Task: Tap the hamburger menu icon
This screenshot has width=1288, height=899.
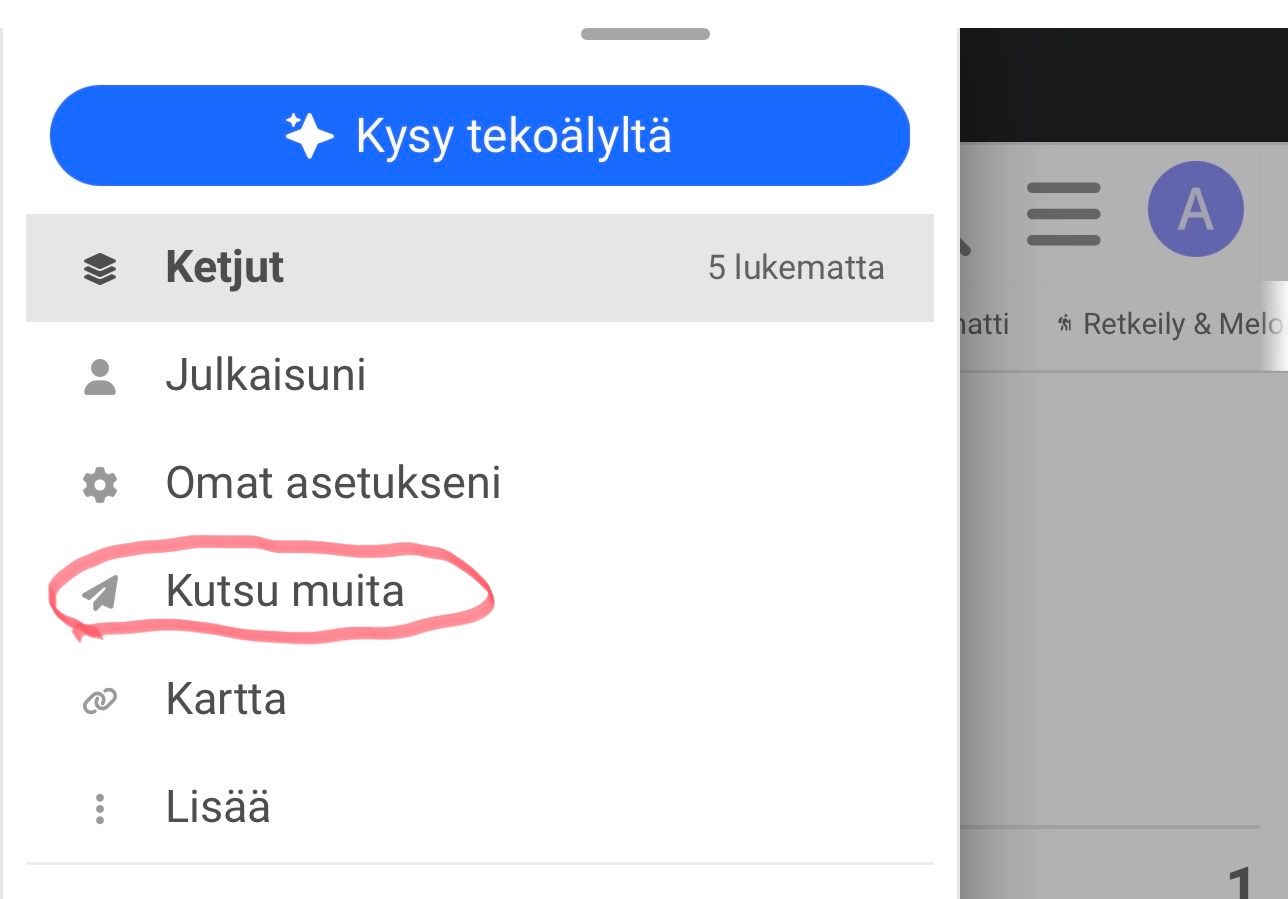Action: 1064,213
